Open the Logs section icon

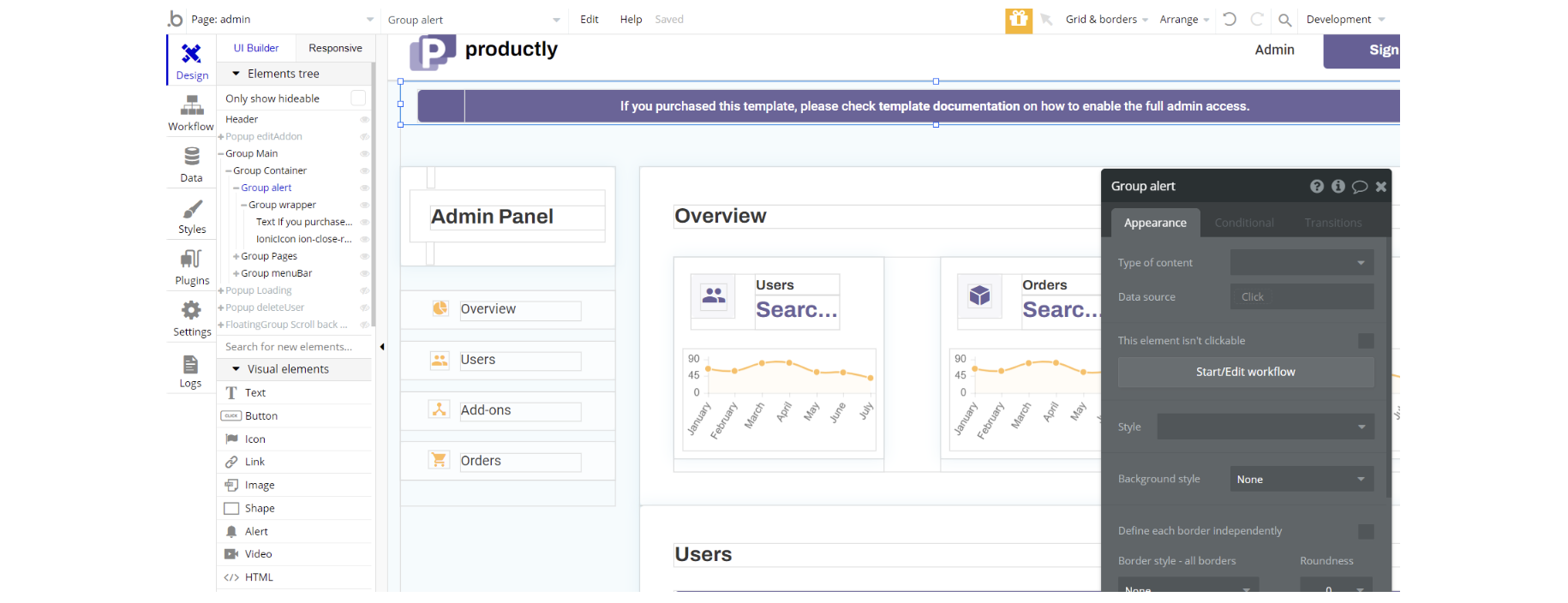tap(190, 370)
